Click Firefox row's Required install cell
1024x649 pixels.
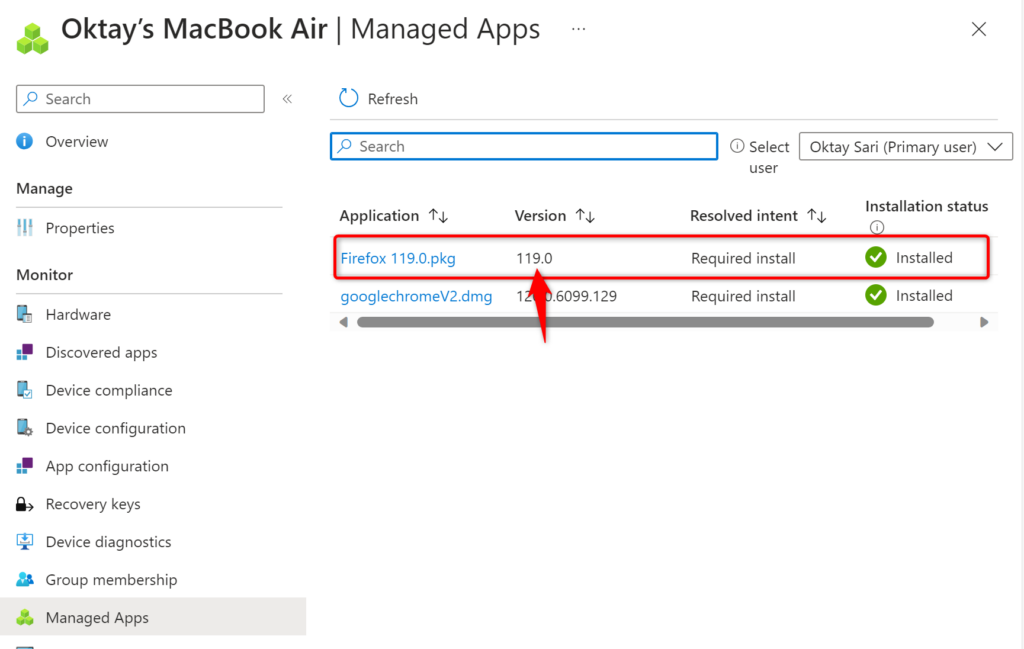click(743, 259)
